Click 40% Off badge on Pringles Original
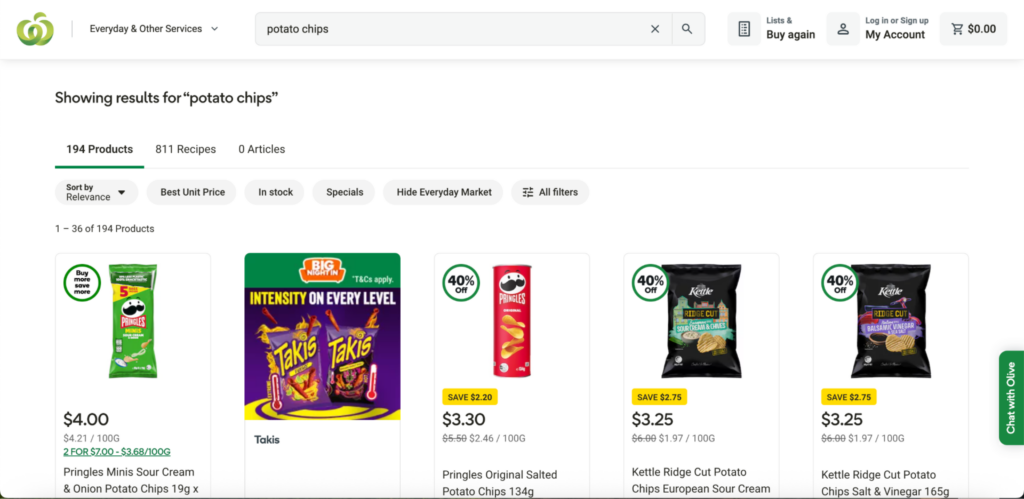The width and height of the screenshot is (1024, 499). pyautogui.click(x=461, y=282)
